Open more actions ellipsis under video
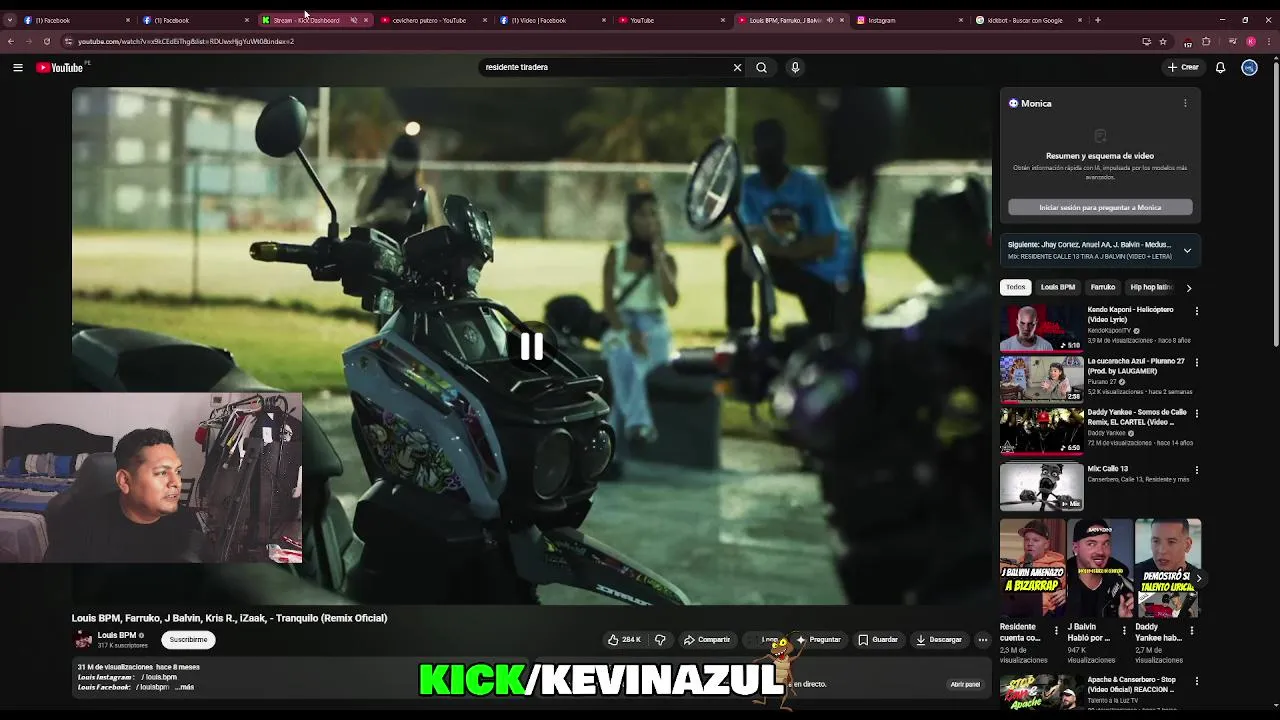 [x=983, y=640]
